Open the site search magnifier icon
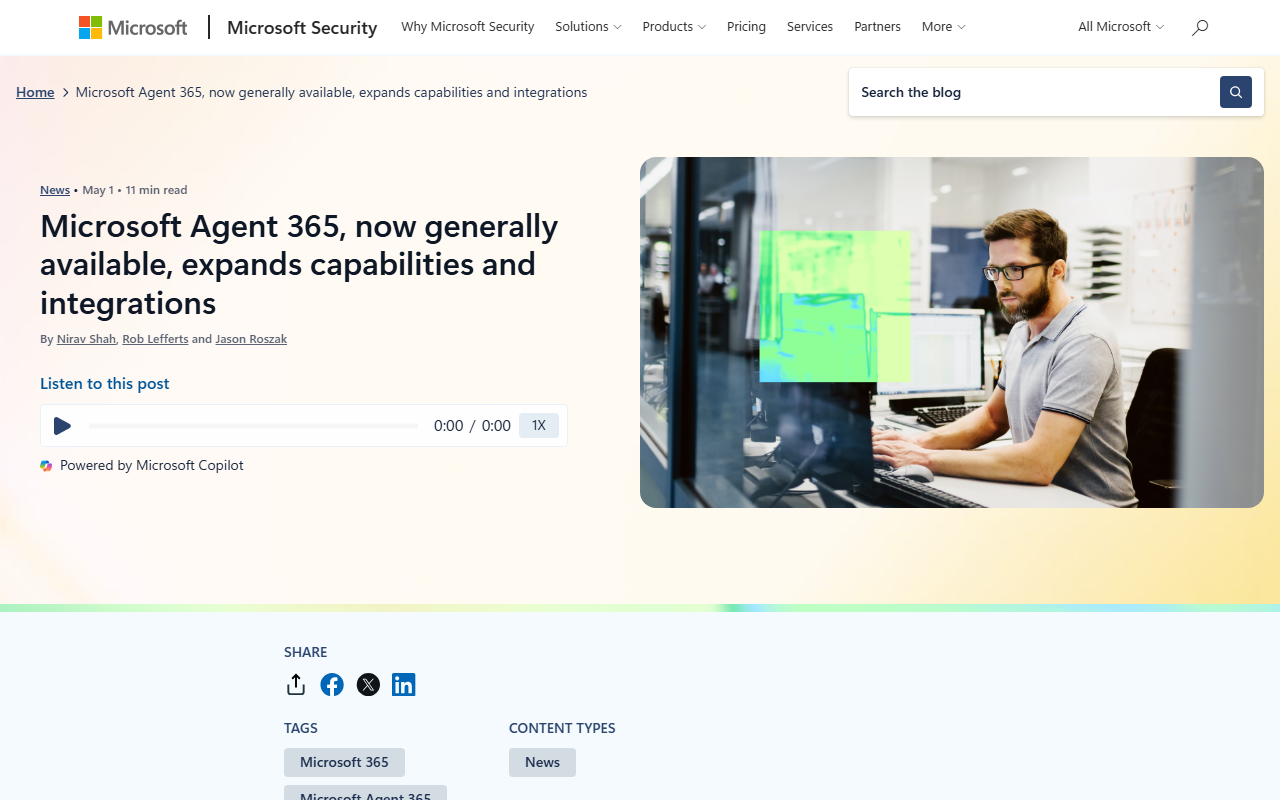Viewport: 1280px width, 800px height. [x=1200, y=27]
